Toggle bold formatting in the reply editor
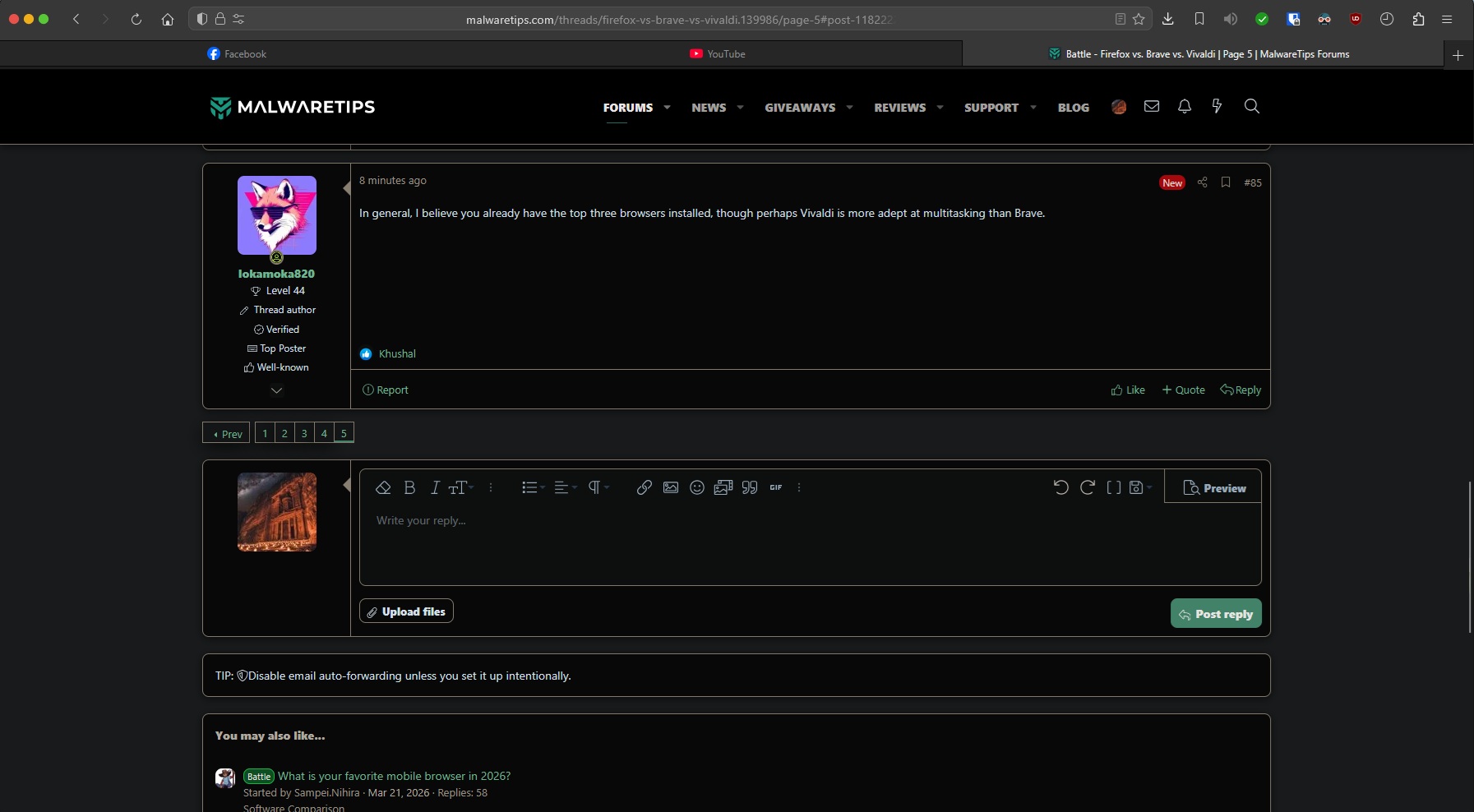 pyautogui.click(x=409, y=487)
